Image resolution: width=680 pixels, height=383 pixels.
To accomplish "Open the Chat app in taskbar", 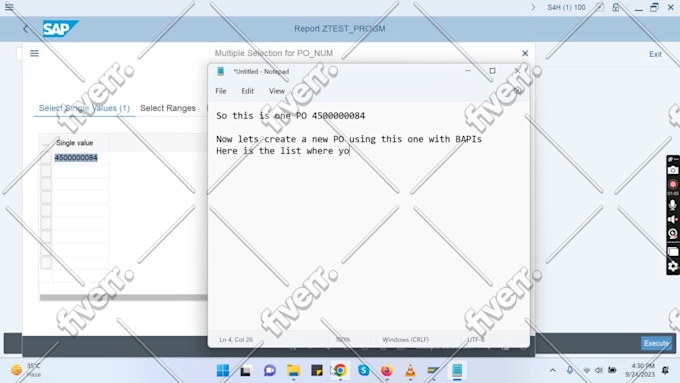I will 270,370.
